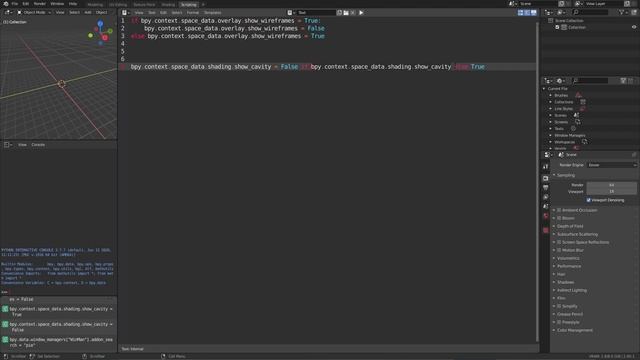Expand the Line Styles data row
This screenshot has height=360, width=640.
click(551, 109)
